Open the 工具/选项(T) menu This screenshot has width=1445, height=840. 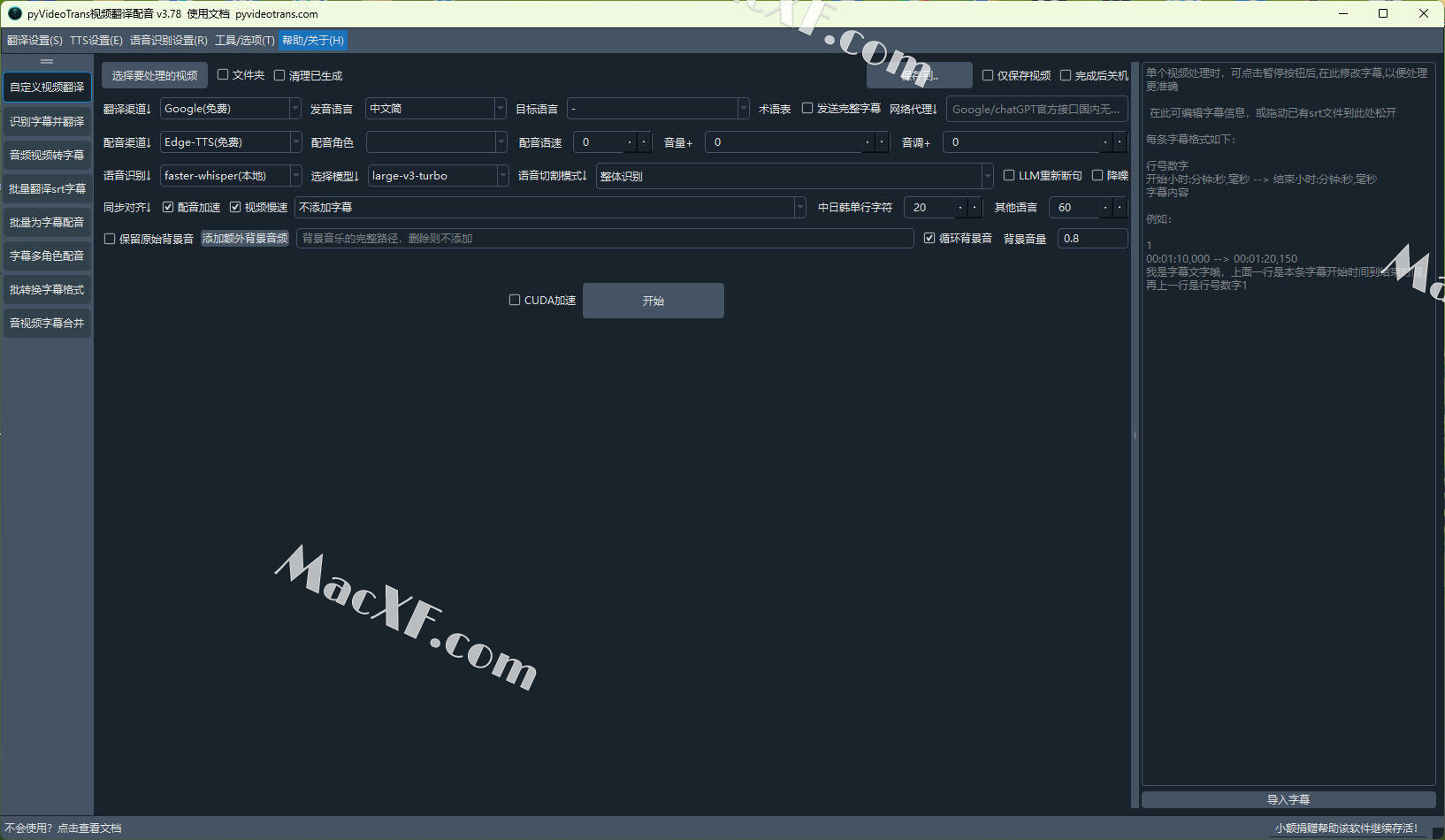(x=244, y=41)
